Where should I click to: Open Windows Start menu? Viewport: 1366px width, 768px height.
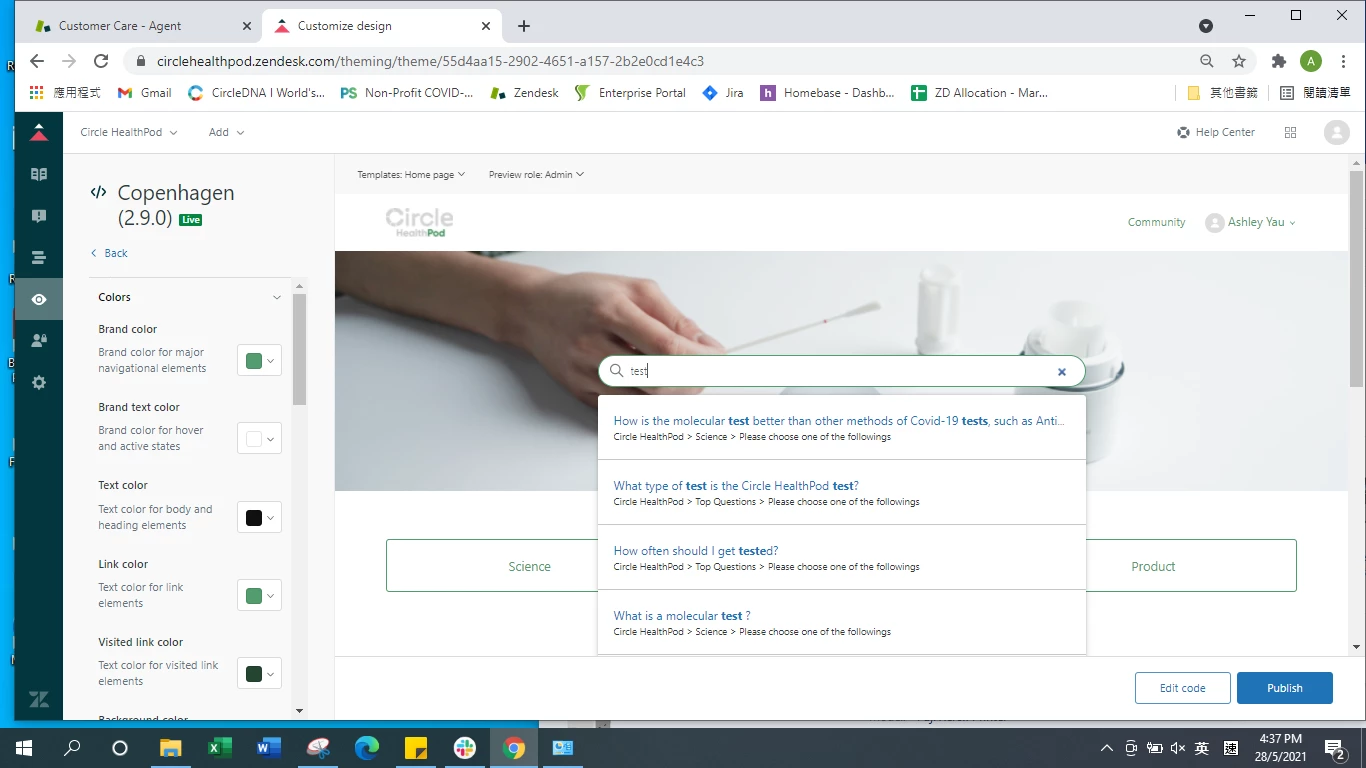[24, 748]
